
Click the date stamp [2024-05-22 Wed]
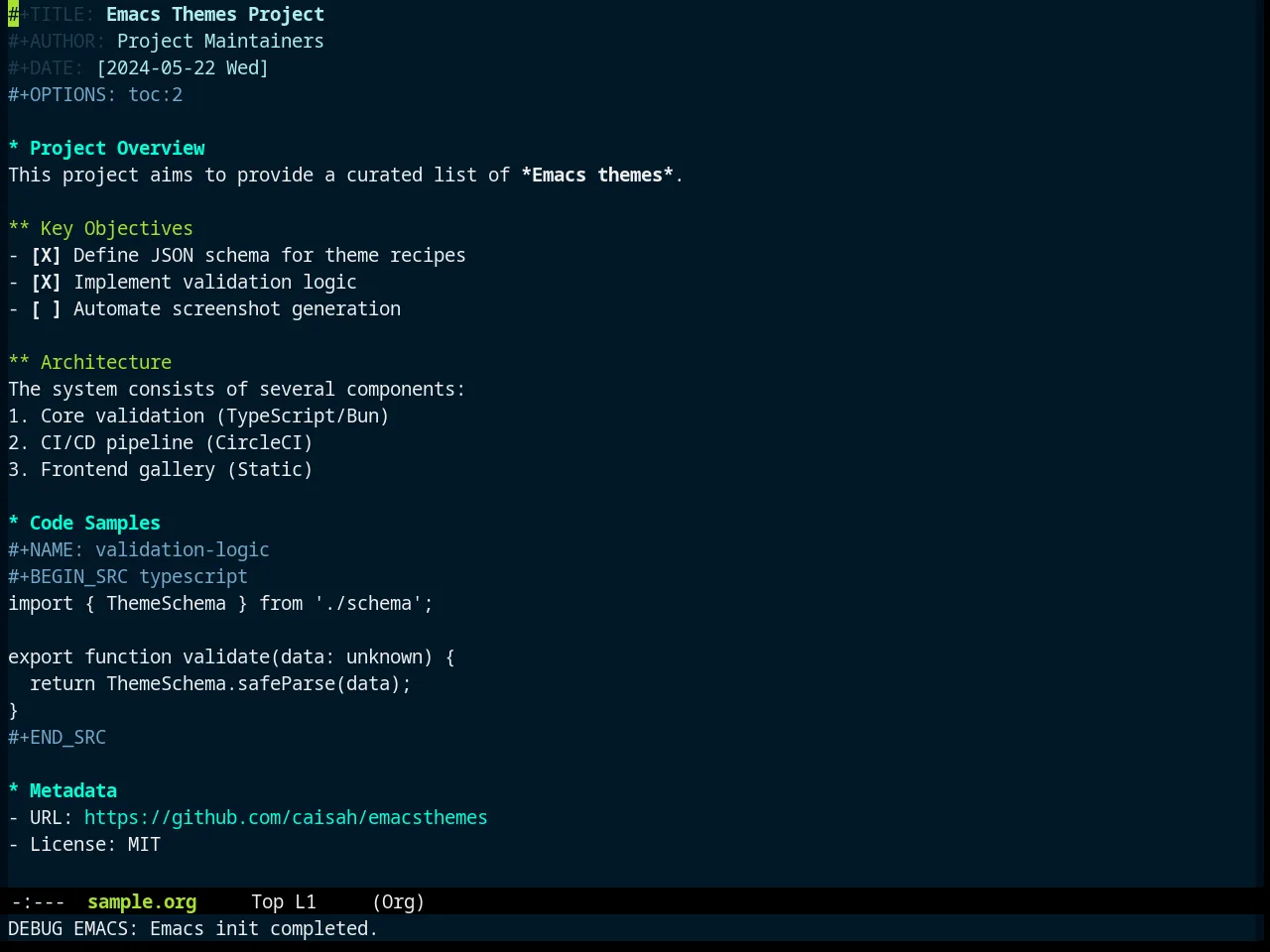tap(183, 68)
